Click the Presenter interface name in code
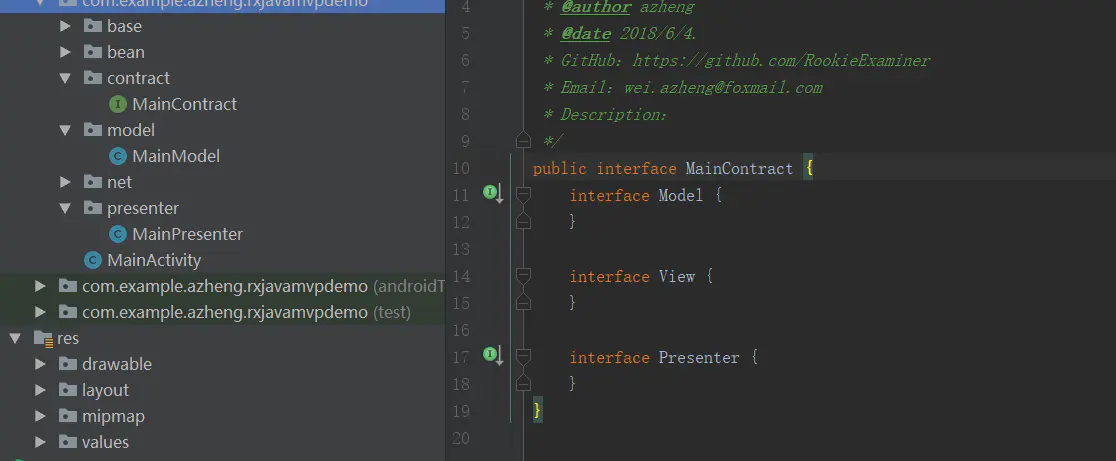Screen dimensions: 1116x461 (x=698, y=357)
